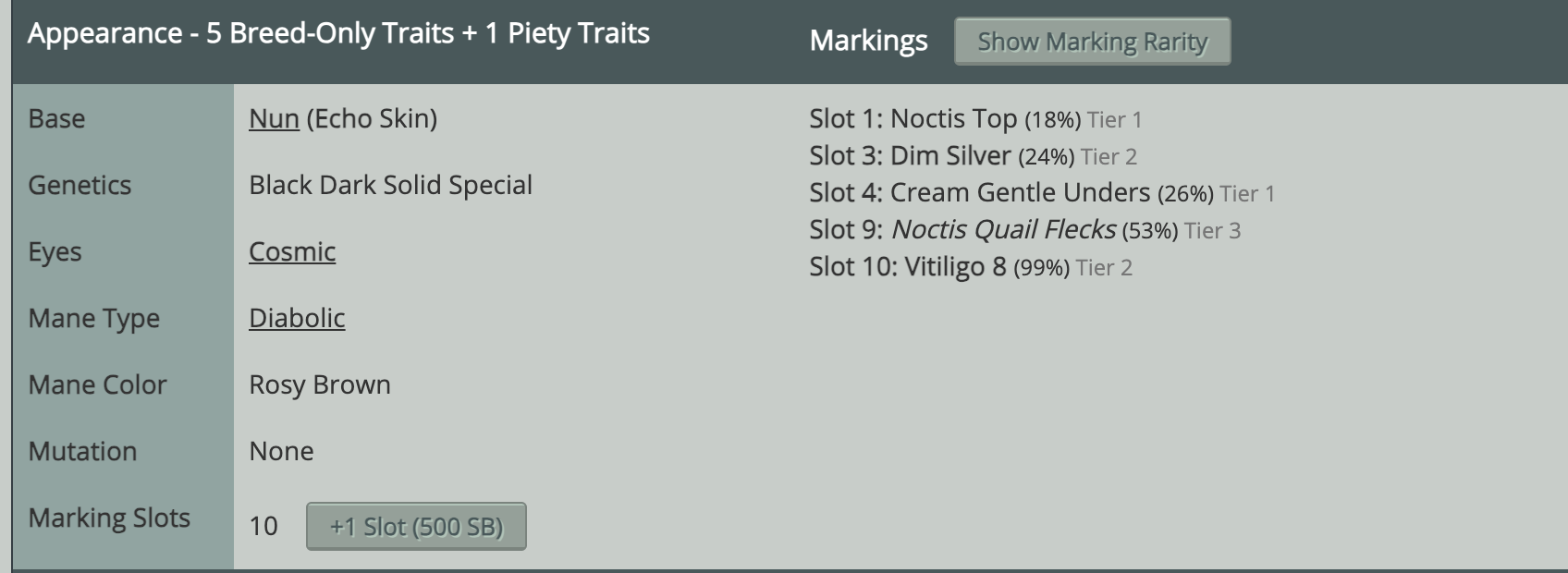Click the Markings heading
This screenshot has width=1568, height=573.
[868, 41]
